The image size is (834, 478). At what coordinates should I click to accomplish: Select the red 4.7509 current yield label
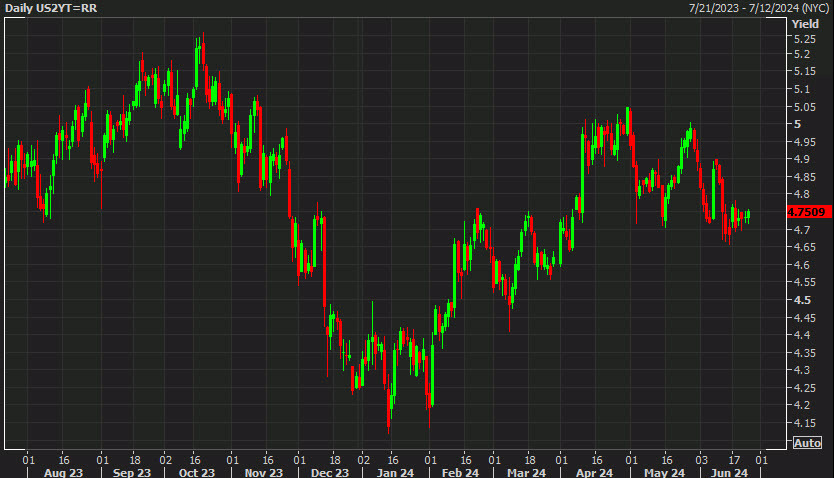[x=809, y=212]
